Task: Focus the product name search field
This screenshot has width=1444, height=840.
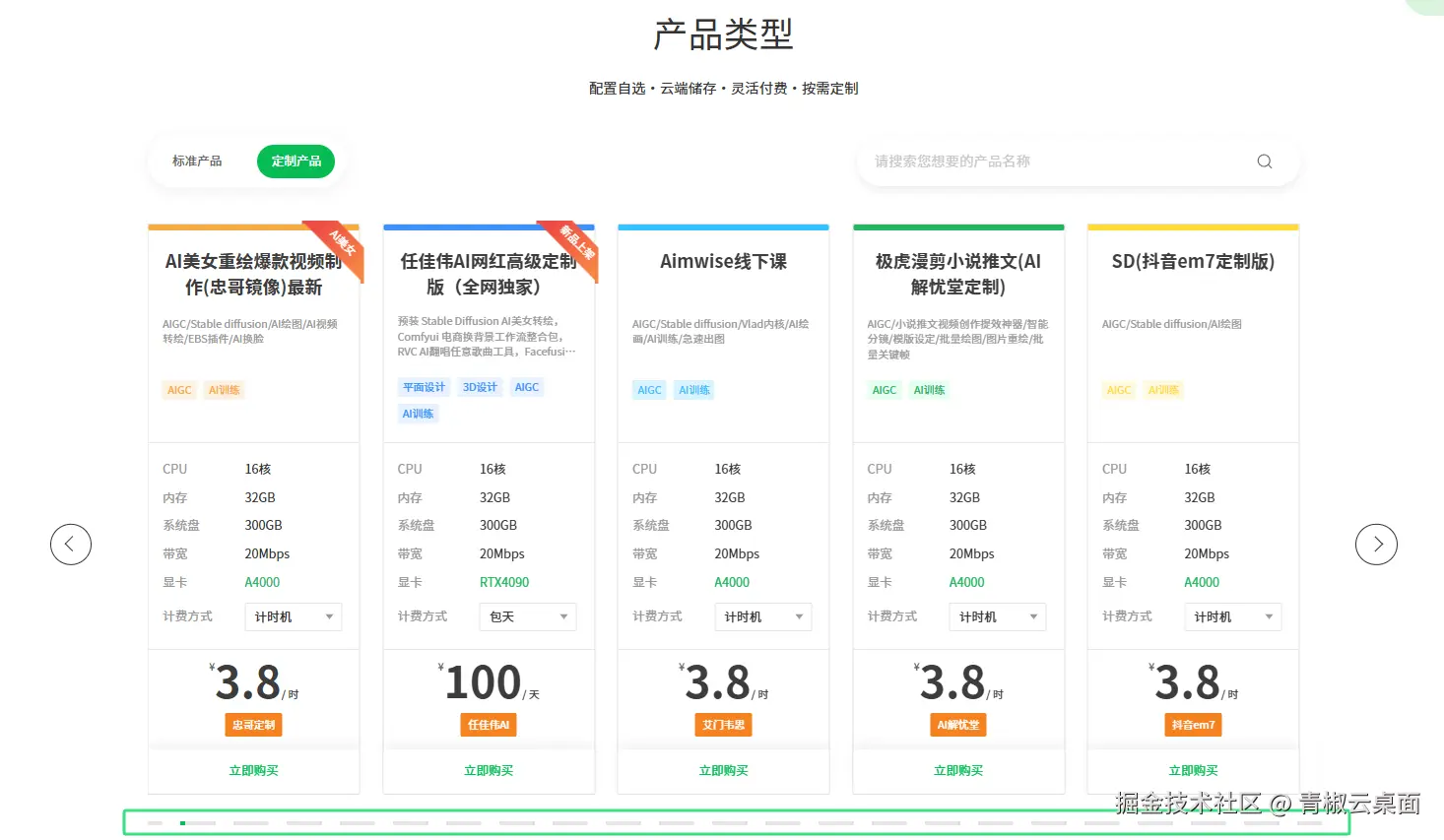Action: coord(1079,162)
